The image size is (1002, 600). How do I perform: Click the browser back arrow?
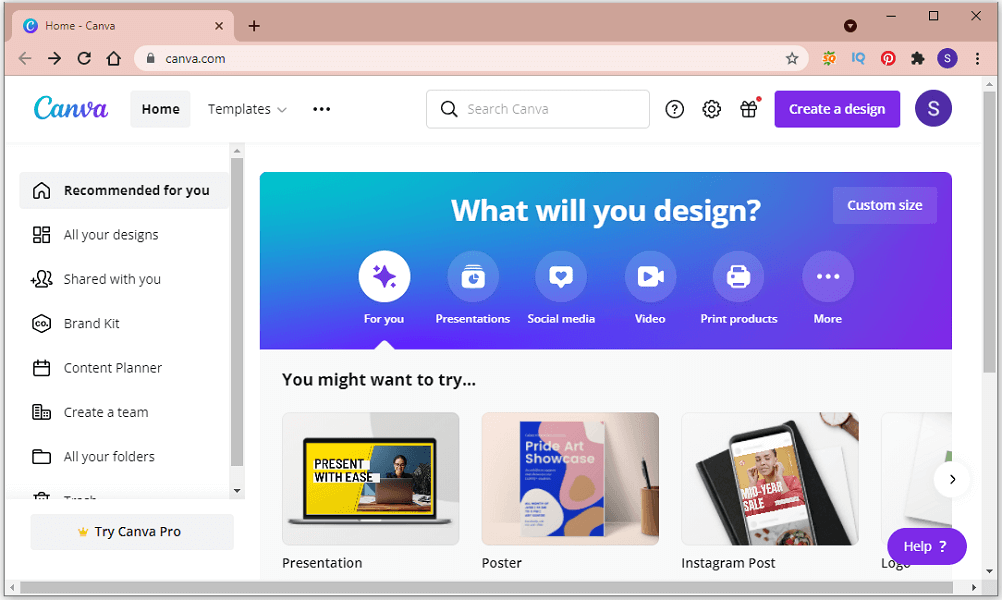[25, 59]
